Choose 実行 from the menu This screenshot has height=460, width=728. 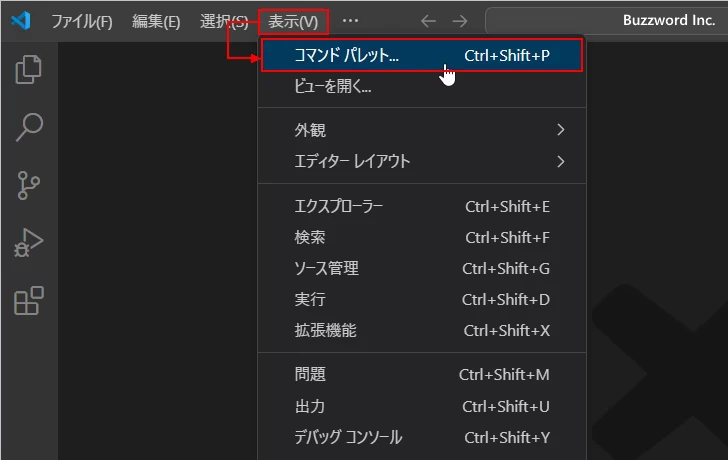[422, 299]
